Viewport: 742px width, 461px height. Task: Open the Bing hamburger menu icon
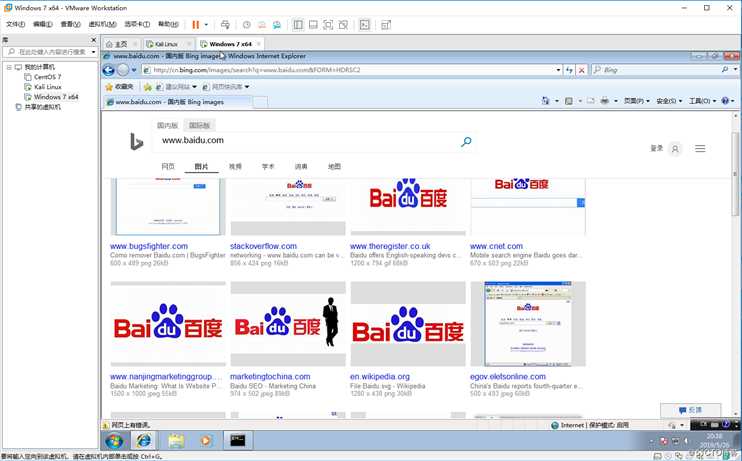coord(700,149)
